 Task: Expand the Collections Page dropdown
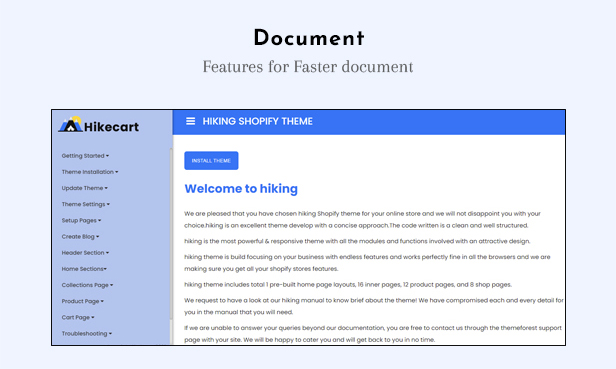coord(87,285)
